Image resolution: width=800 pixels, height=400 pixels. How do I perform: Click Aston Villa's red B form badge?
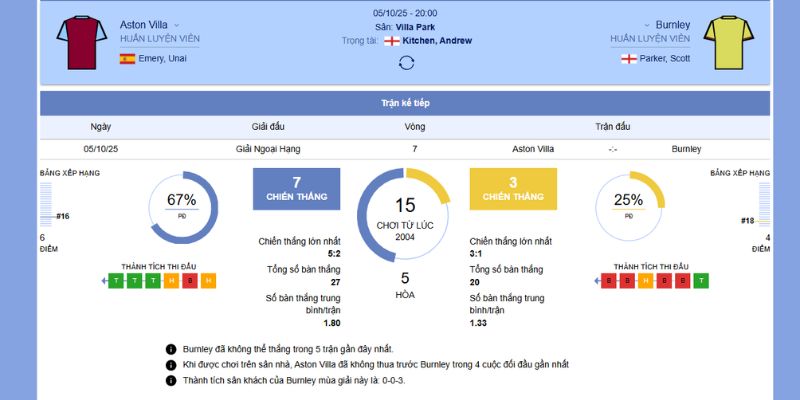tap(190, 281)
